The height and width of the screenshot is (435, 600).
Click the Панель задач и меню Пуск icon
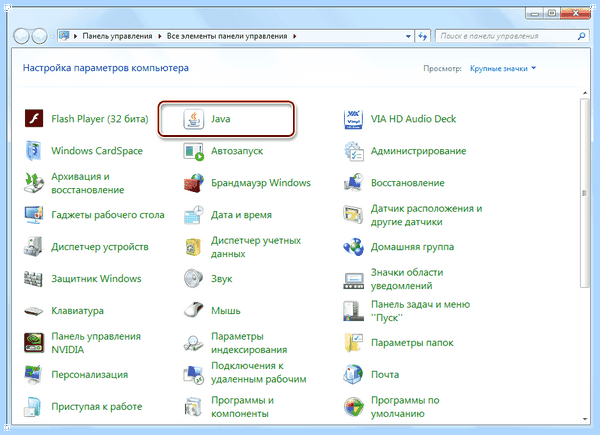coord(353,311)
